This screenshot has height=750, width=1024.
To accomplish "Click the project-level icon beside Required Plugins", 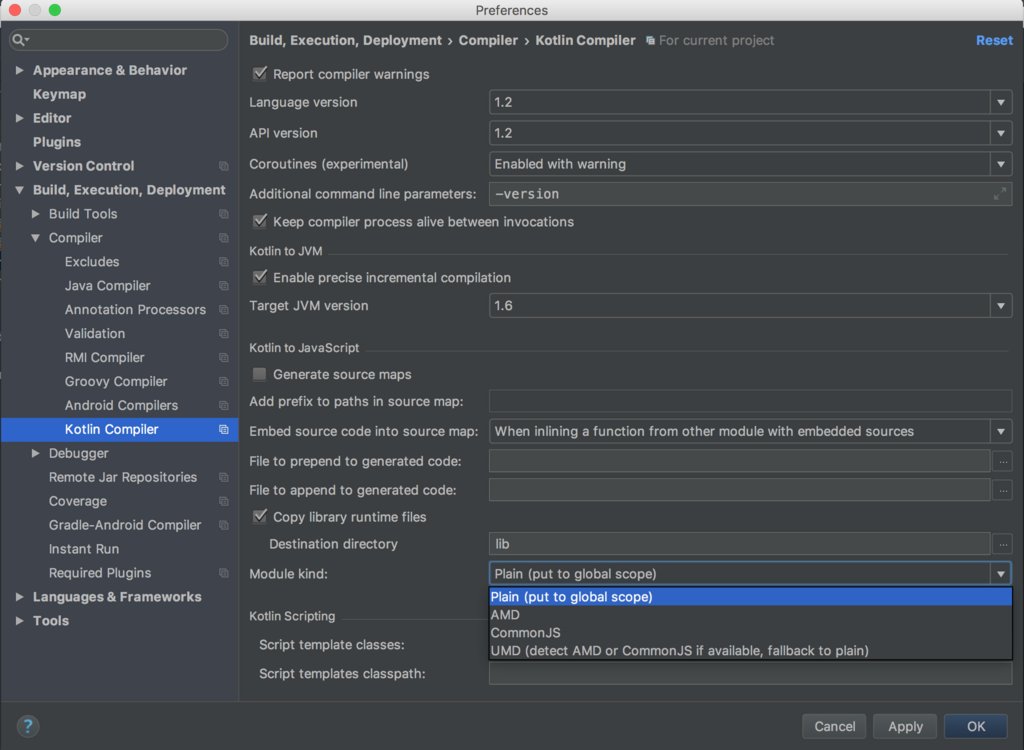I will (223, 573).
